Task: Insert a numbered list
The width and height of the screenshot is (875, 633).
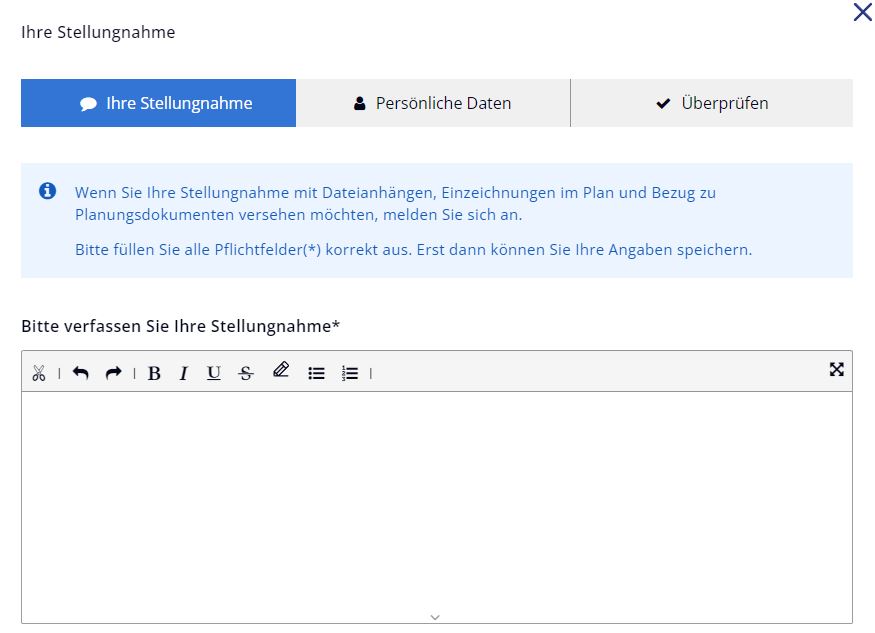Action: 351,372
